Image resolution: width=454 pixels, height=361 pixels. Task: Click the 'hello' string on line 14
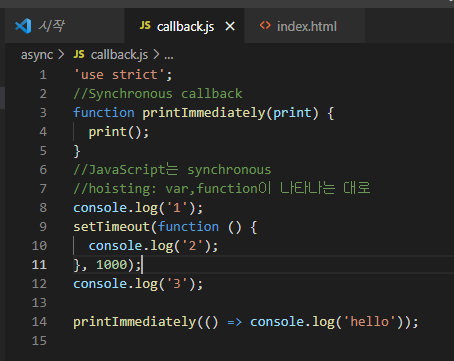pyautogui.click(x=370, y=322)
